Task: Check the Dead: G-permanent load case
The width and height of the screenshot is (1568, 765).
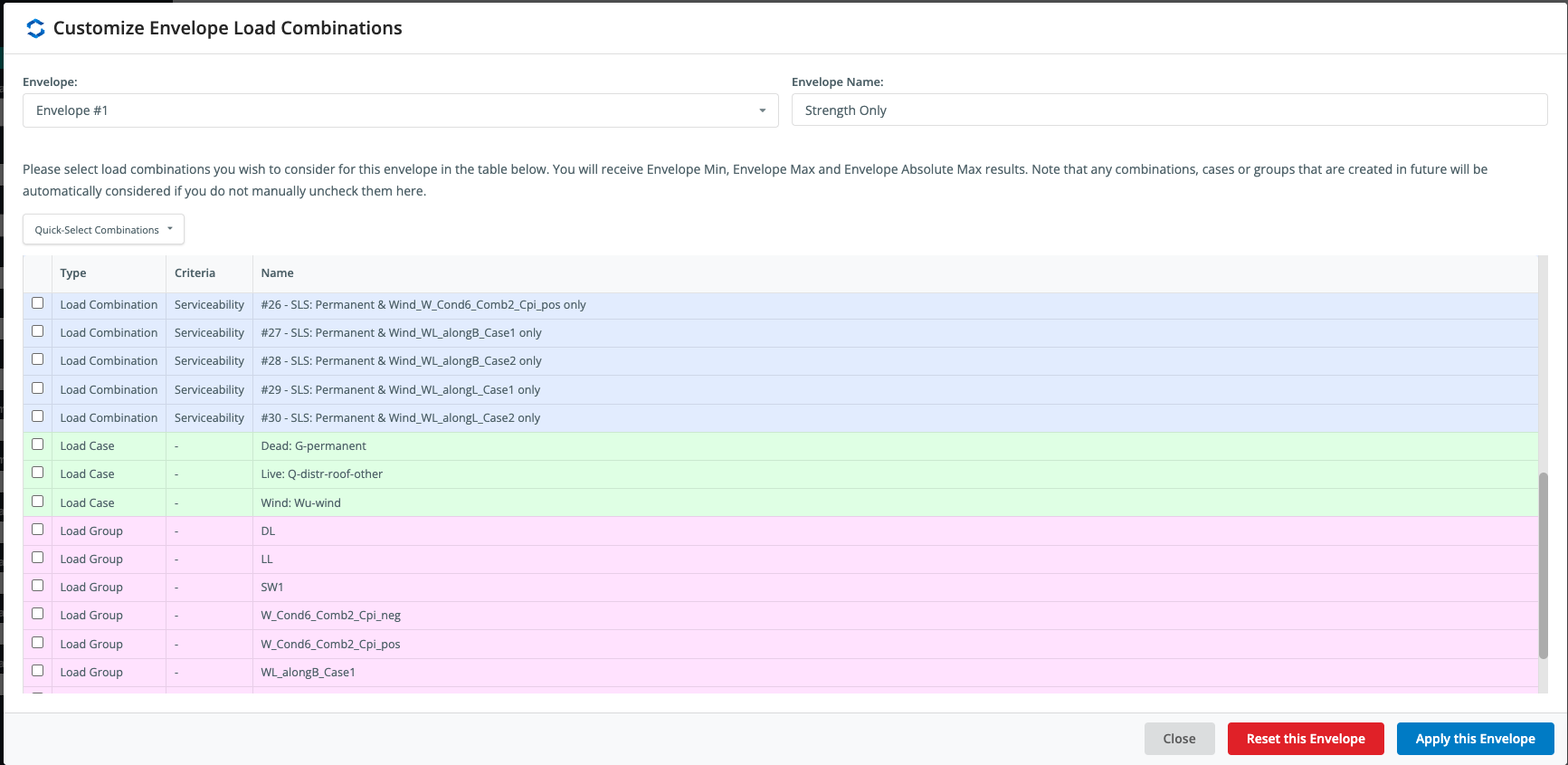Action: tap(38, 445)
